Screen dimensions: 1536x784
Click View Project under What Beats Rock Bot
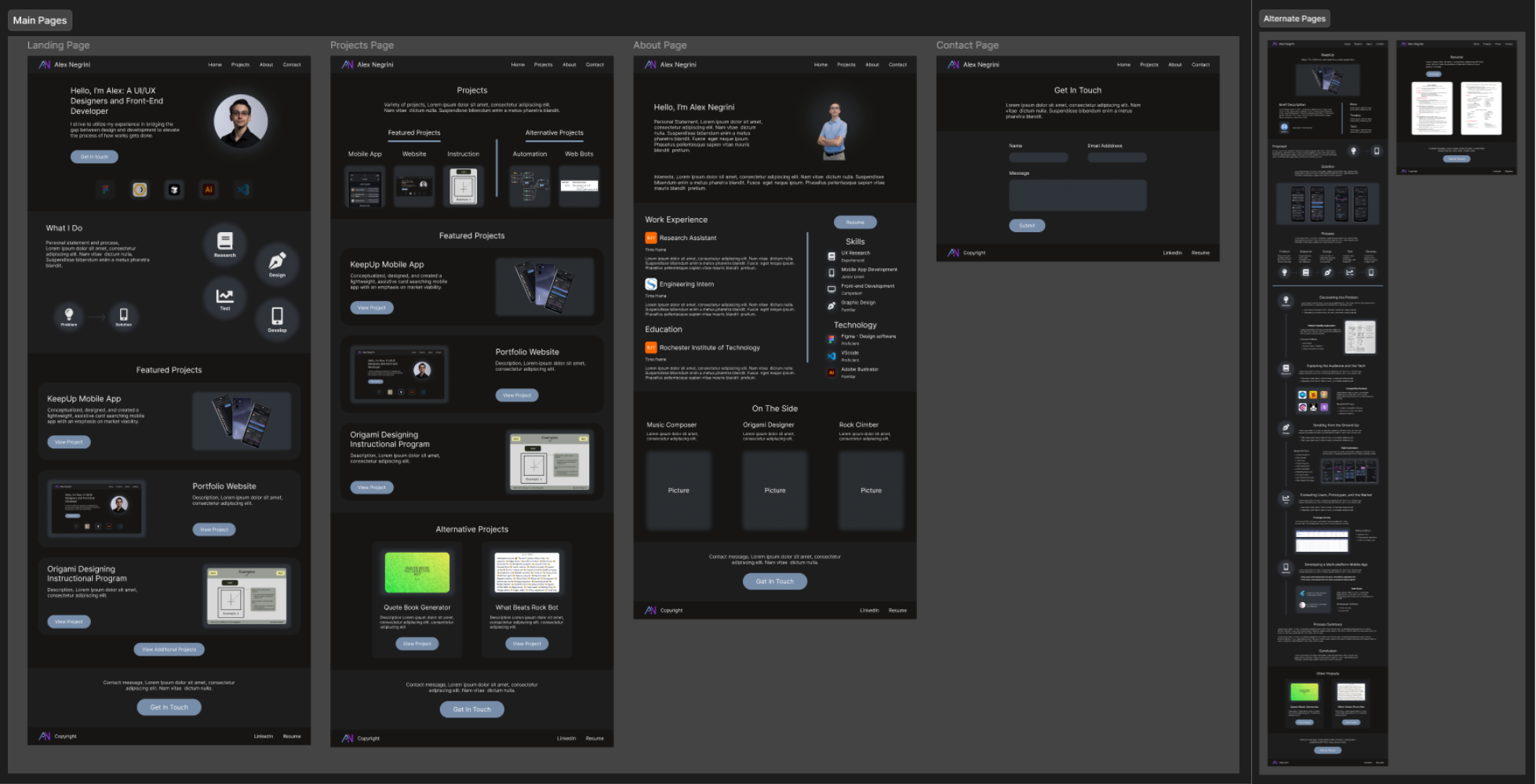click(x=526, y=644)
